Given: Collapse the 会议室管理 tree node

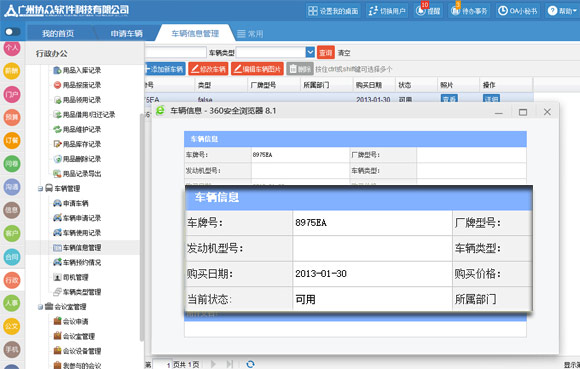Looking at the screenshot, I should (40, 307).
